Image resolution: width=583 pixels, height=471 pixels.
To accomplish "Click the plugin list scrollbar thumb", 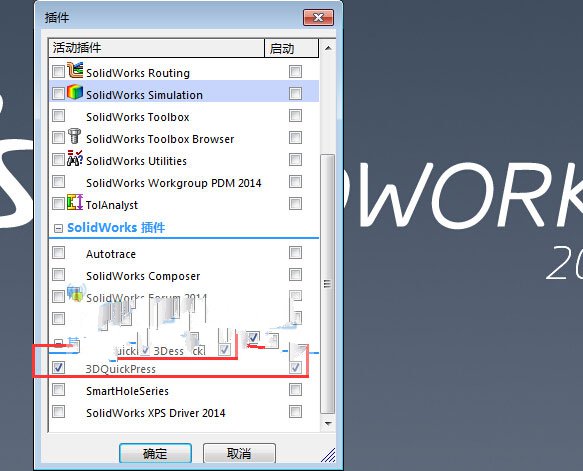I will (328, 284).
